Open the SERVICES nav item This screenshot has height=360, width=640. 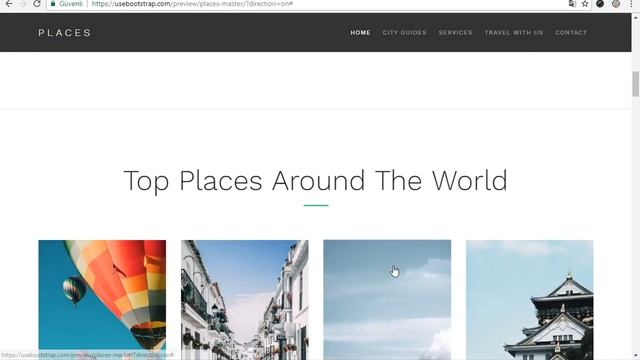click(x=456, y=33)
